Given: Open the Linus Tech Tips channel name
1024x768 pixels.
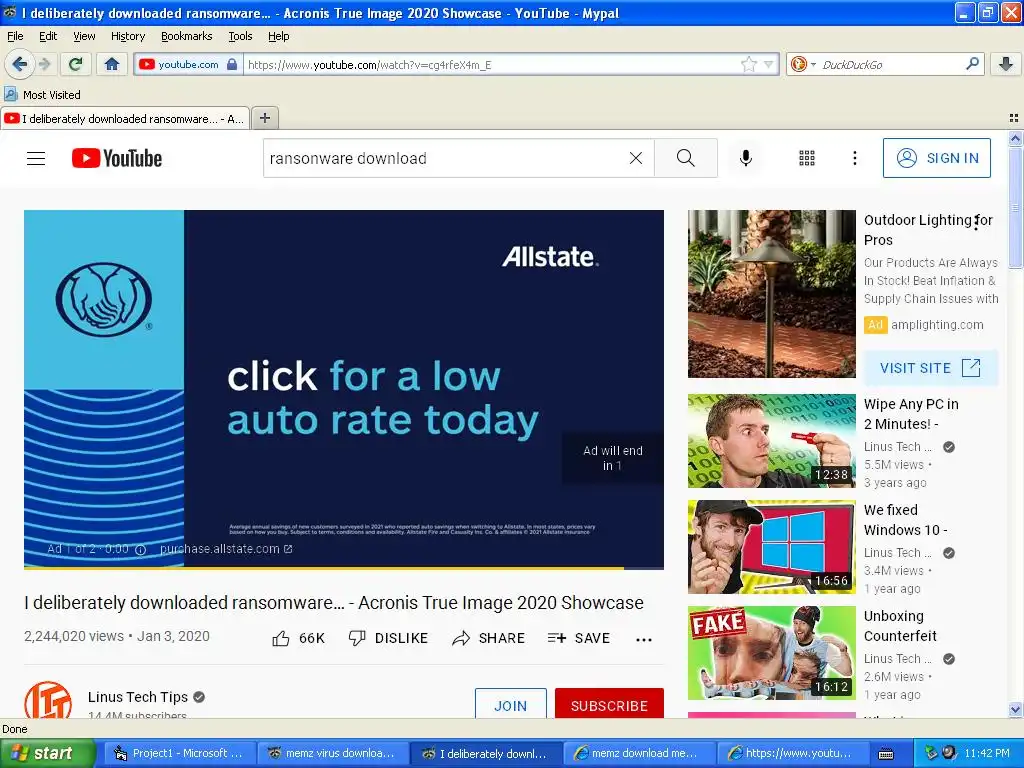Looking at the screenshot, I should click(x=138, y=697).
